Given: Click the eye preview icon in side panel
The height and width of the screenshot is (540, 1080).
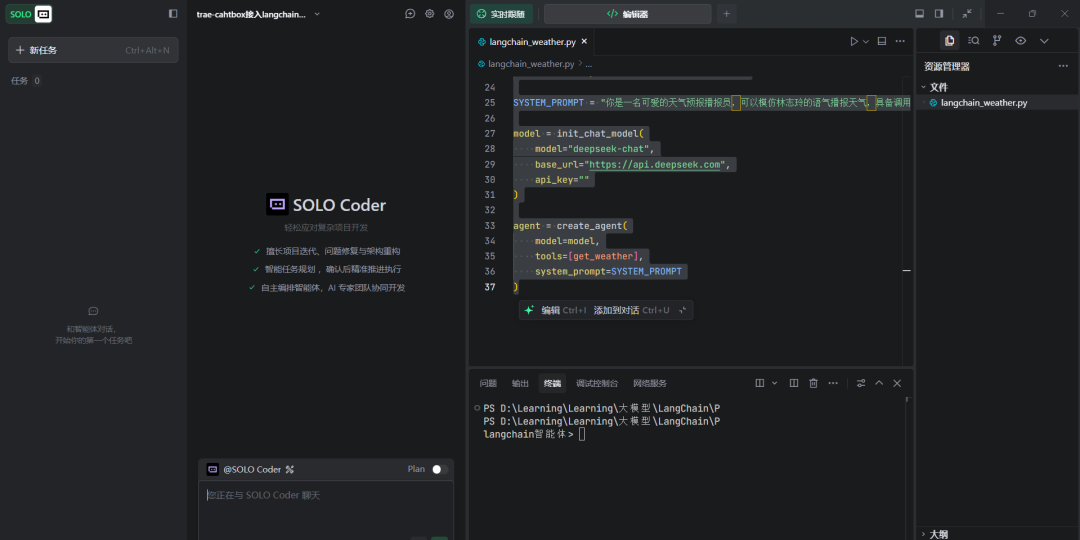Looking at the screenshot, I should [x=1021, y=41].
